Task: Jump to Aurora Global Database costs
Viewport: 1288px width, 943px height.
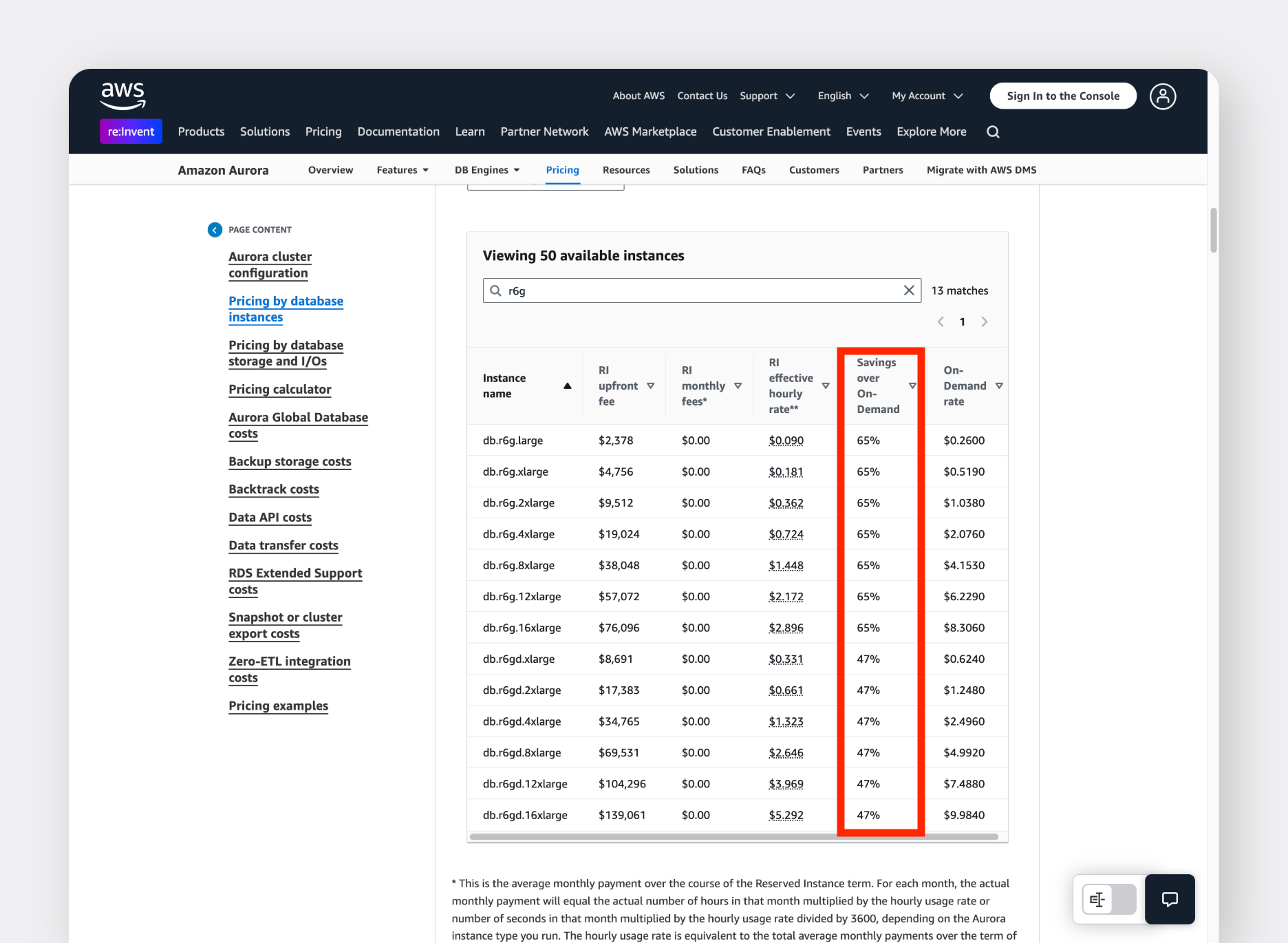Action: [298, 425]
